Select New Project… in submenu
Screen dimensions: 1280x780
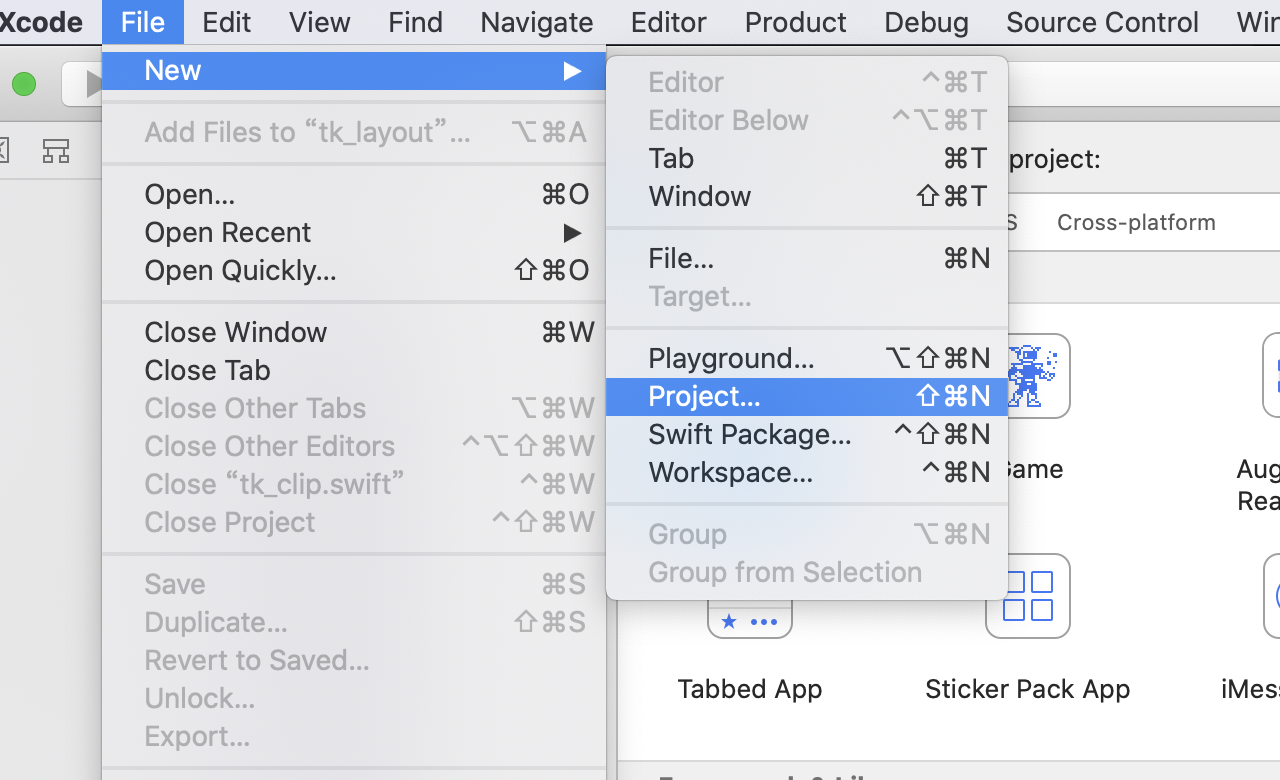(807, 397)
